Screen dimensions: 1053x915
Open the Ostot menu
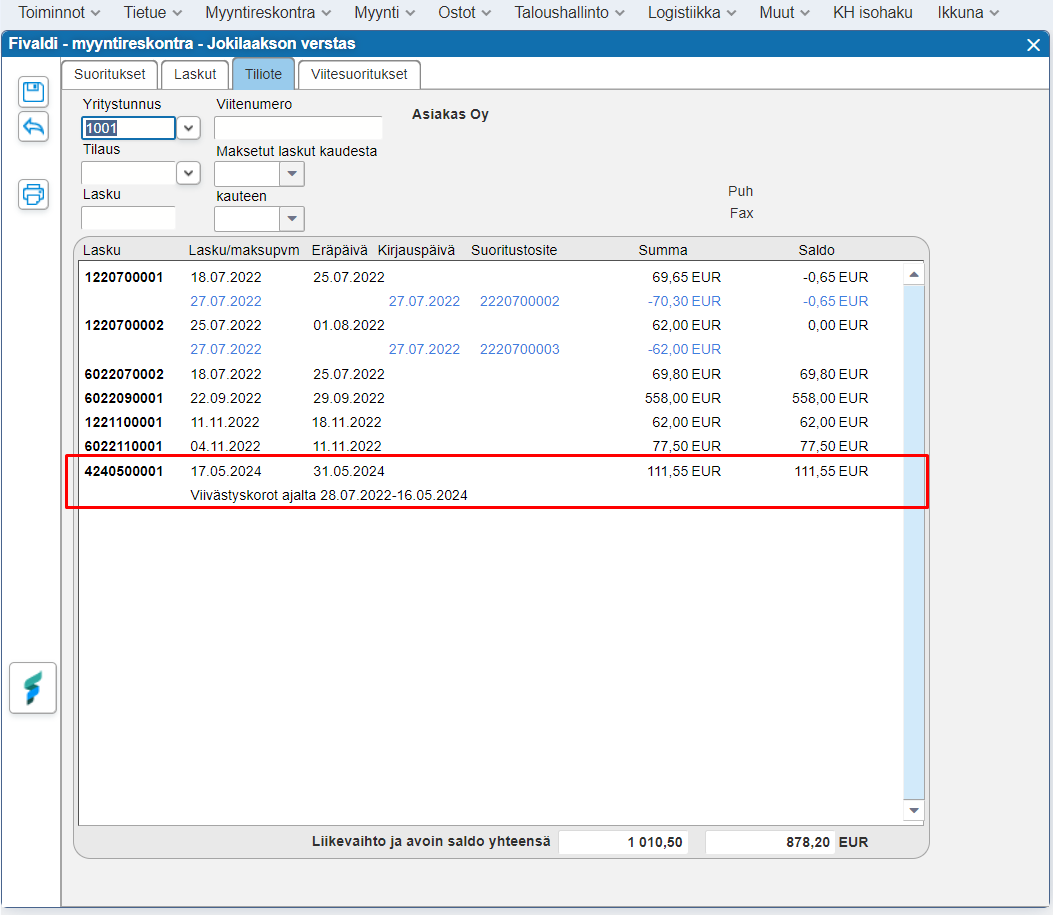[x=464, y=13]
